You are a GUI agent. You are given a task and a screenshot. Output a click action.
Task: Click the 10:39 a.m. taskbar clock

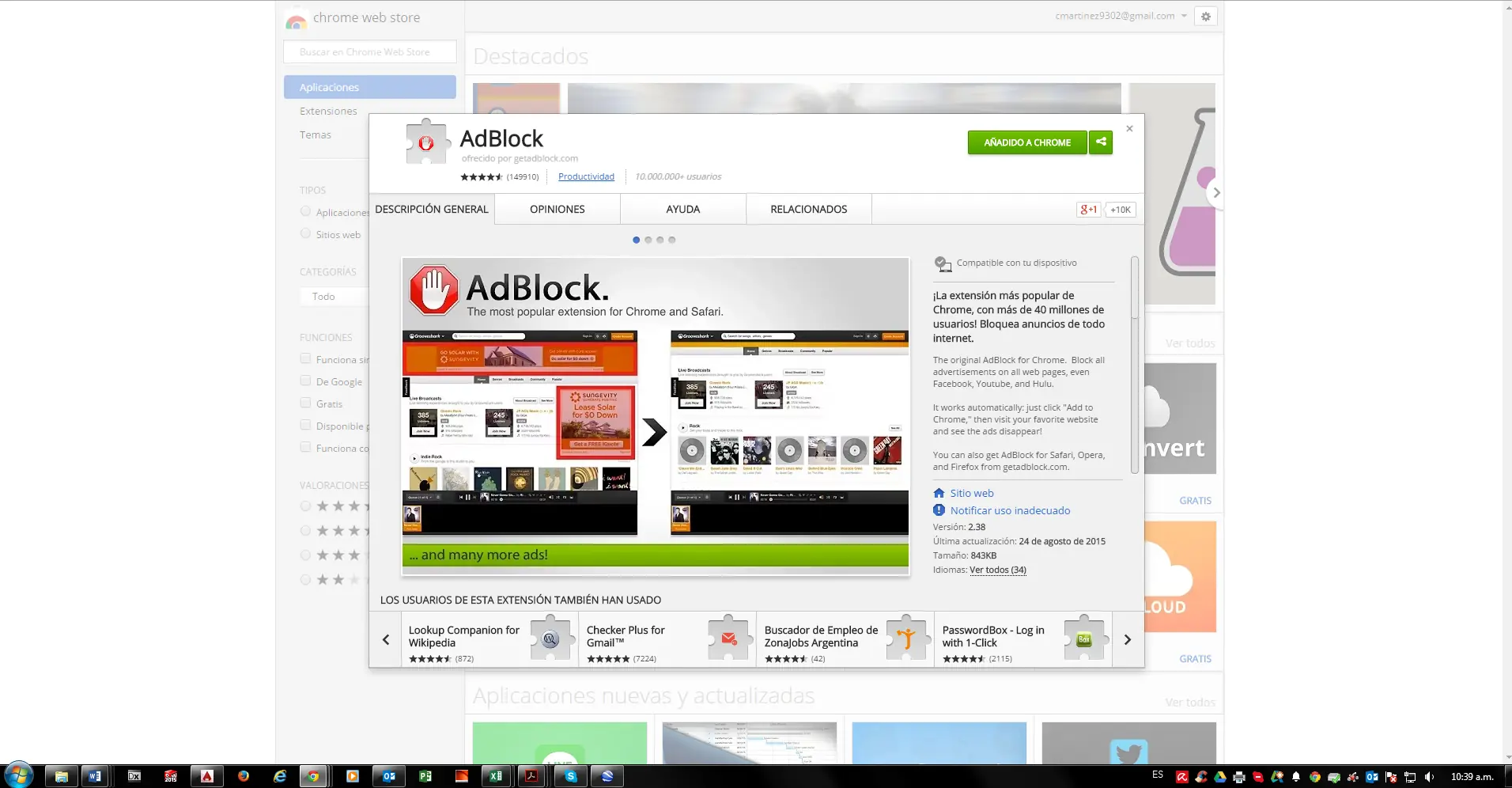click(x=1472, y=777)
